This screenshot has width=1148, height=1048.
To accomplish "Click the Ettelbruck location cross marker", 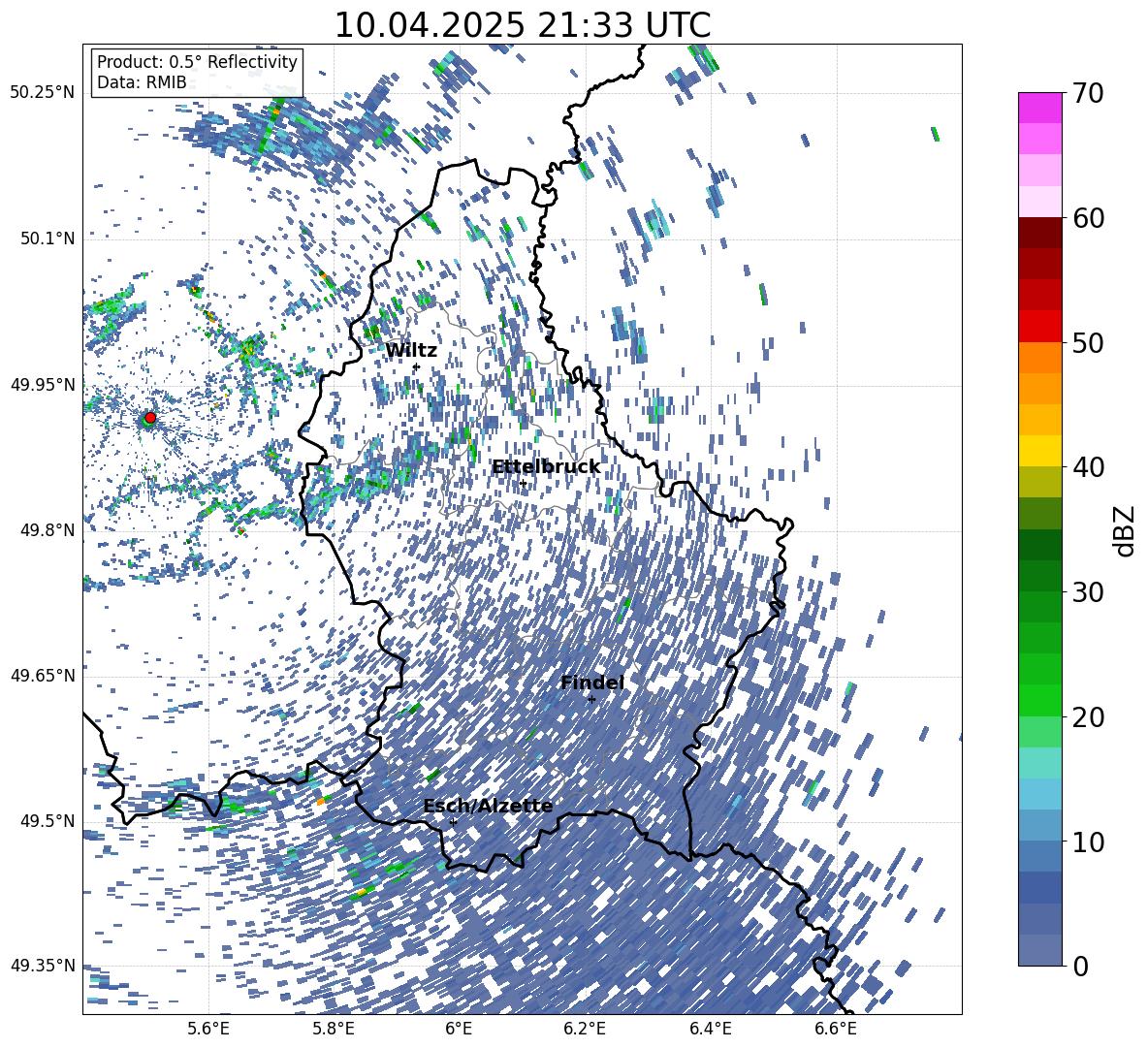I will click(523, 483).
